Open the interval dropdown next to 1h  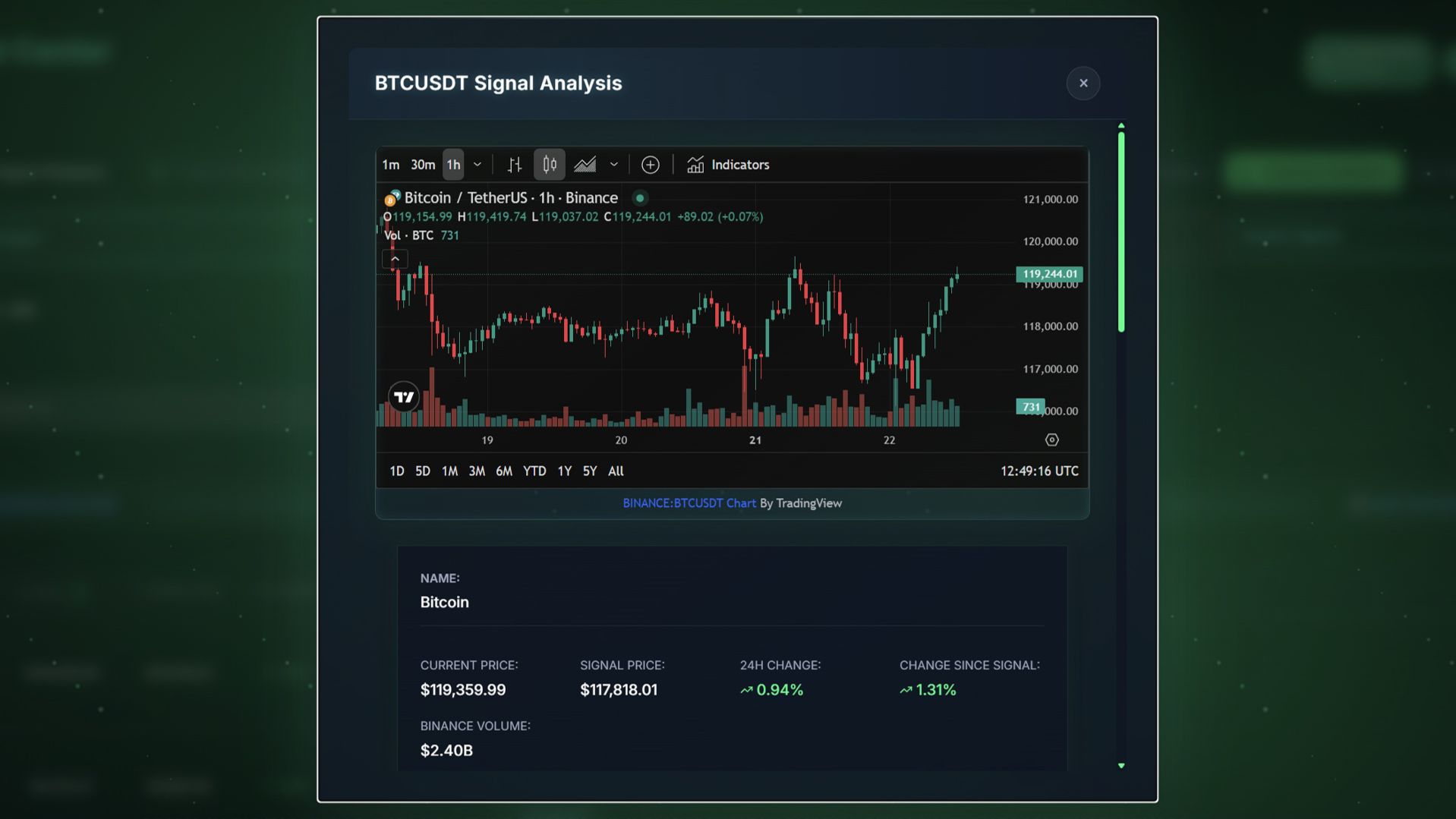[x=477, y=165]
